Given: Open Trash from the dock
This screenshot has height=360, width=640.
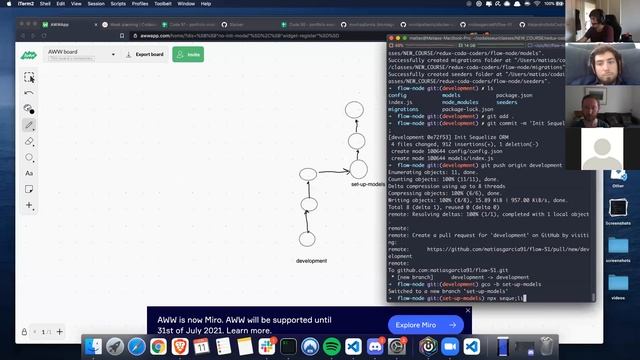Looking at the screenshot, I should 547,347.
